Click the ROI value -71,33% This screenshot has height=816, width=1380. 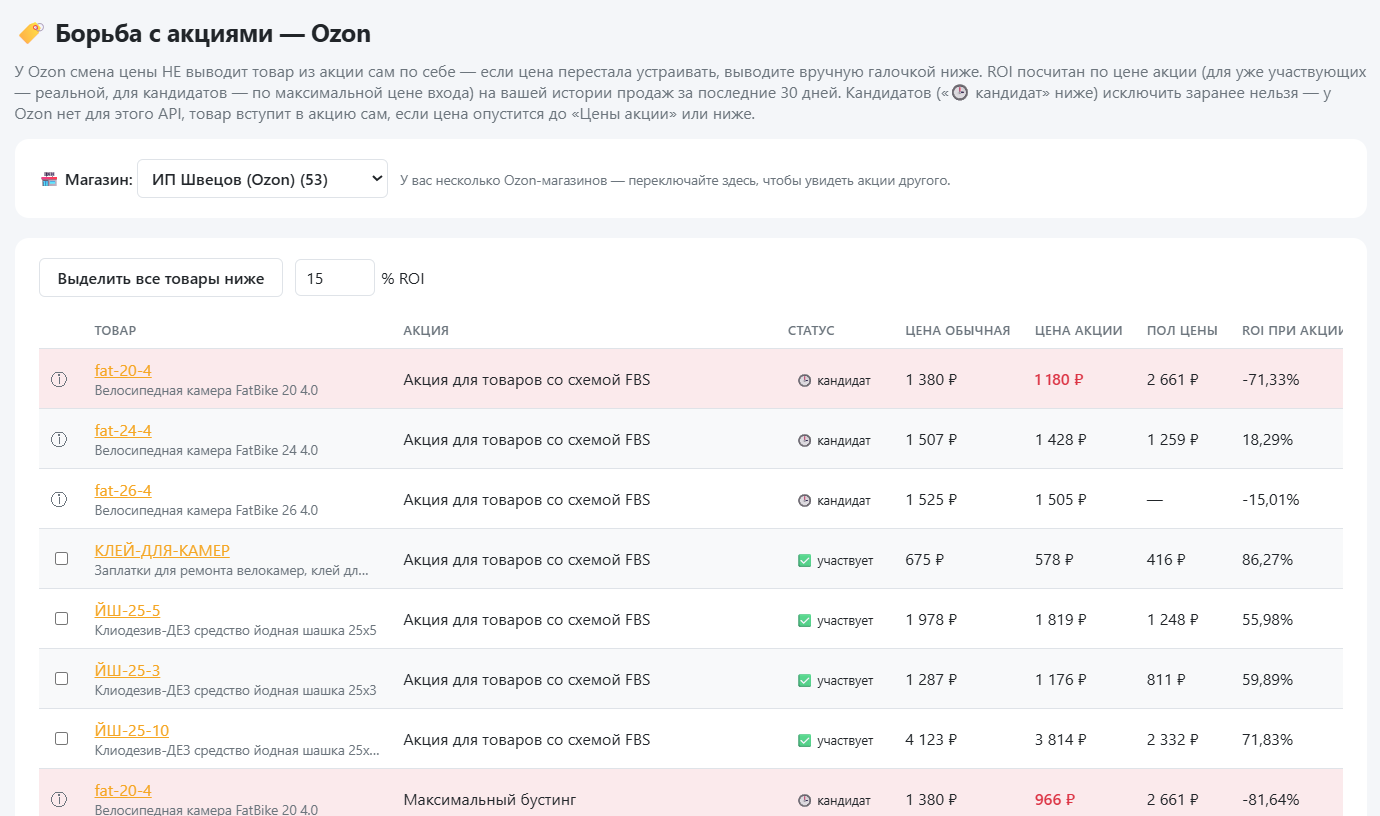coord(1270,380)
